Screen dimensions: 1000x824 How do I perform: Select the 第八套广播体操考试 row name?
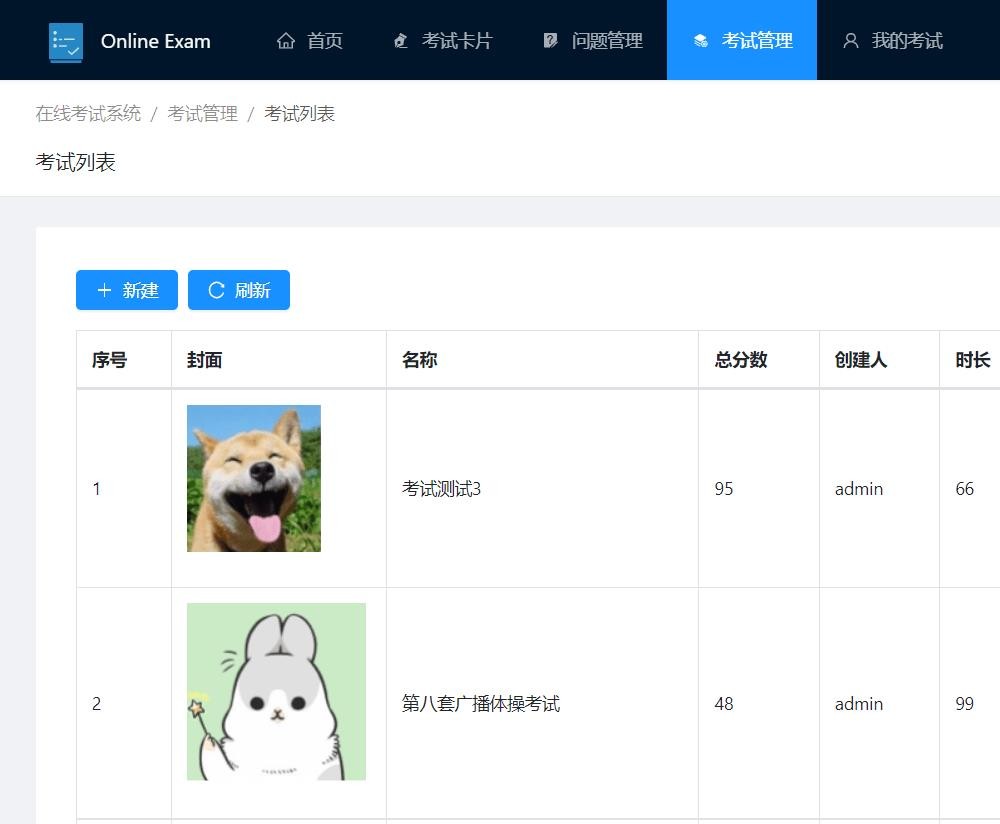[x=480, y=704]
